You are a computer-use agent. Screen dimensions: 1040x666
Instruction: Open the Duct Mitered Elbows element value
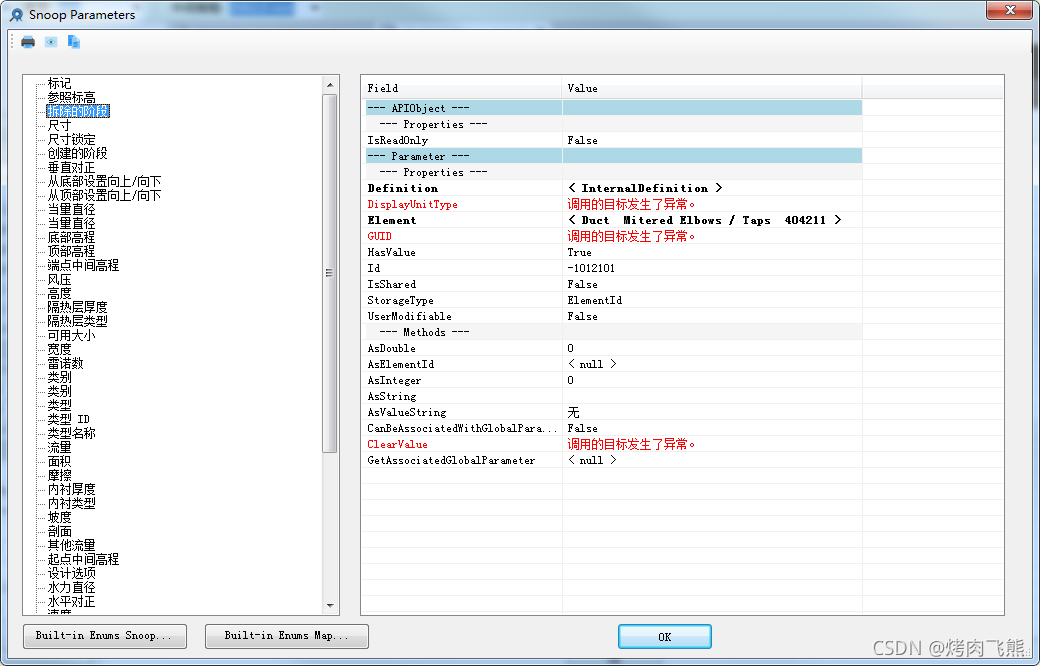coord(704,220)
